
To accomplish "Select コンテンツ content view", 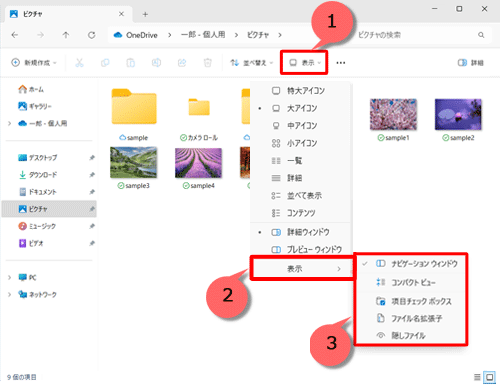I will [301, 213].
